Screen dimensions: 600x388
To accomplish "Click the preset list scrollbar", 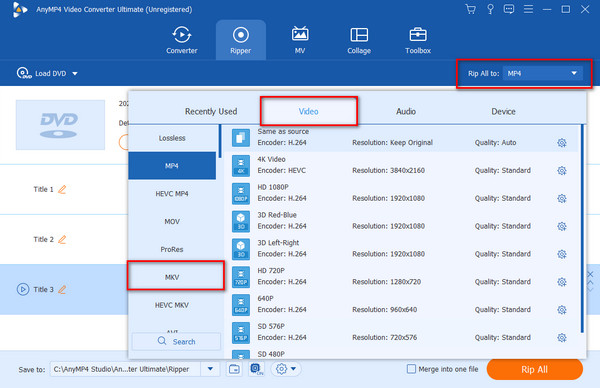I will click(582, 228).
